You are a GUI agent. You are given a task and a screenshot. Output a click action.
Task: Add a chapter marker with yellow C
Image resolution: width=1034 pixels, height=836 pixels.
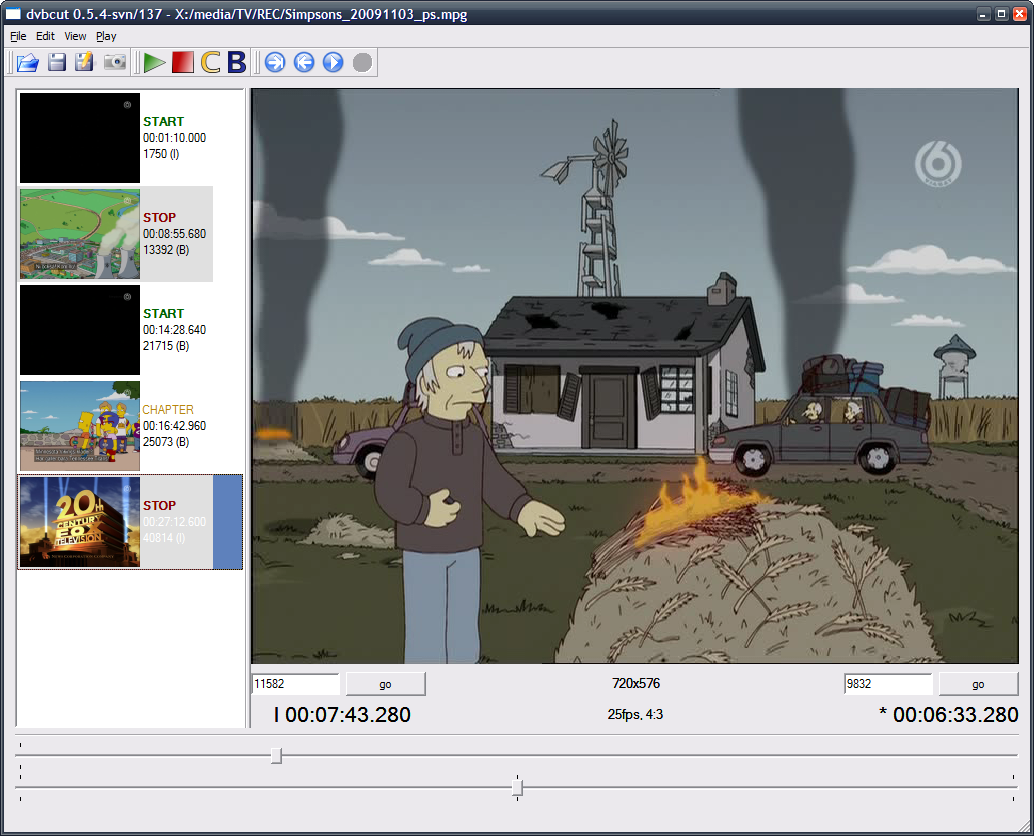click(210, 63)
